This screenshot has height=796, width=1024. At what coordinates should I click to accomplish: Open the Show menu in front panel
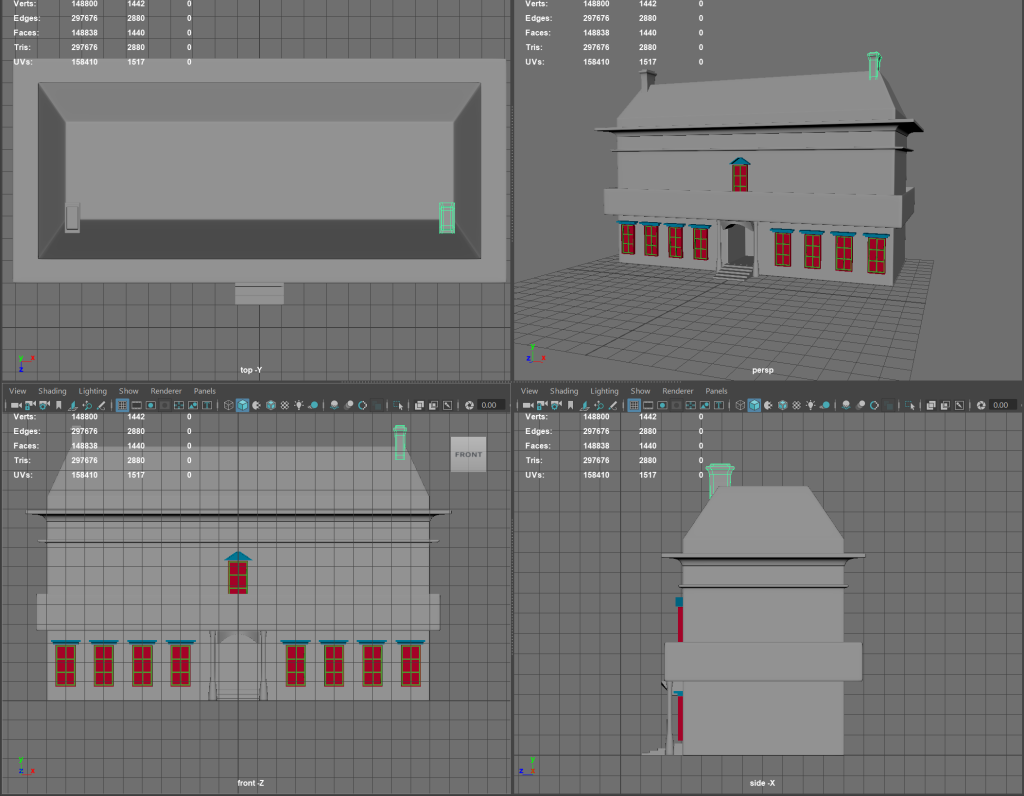coord(129,391)
